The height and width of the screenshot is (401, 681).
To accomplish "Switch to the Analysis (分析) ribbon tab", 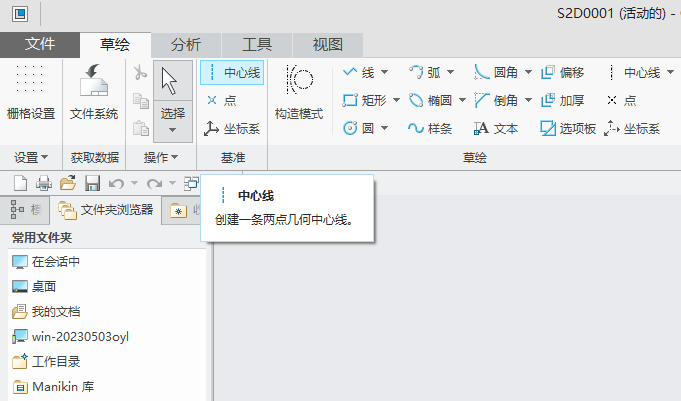I will pyautogui.click(x=186, y=45).
